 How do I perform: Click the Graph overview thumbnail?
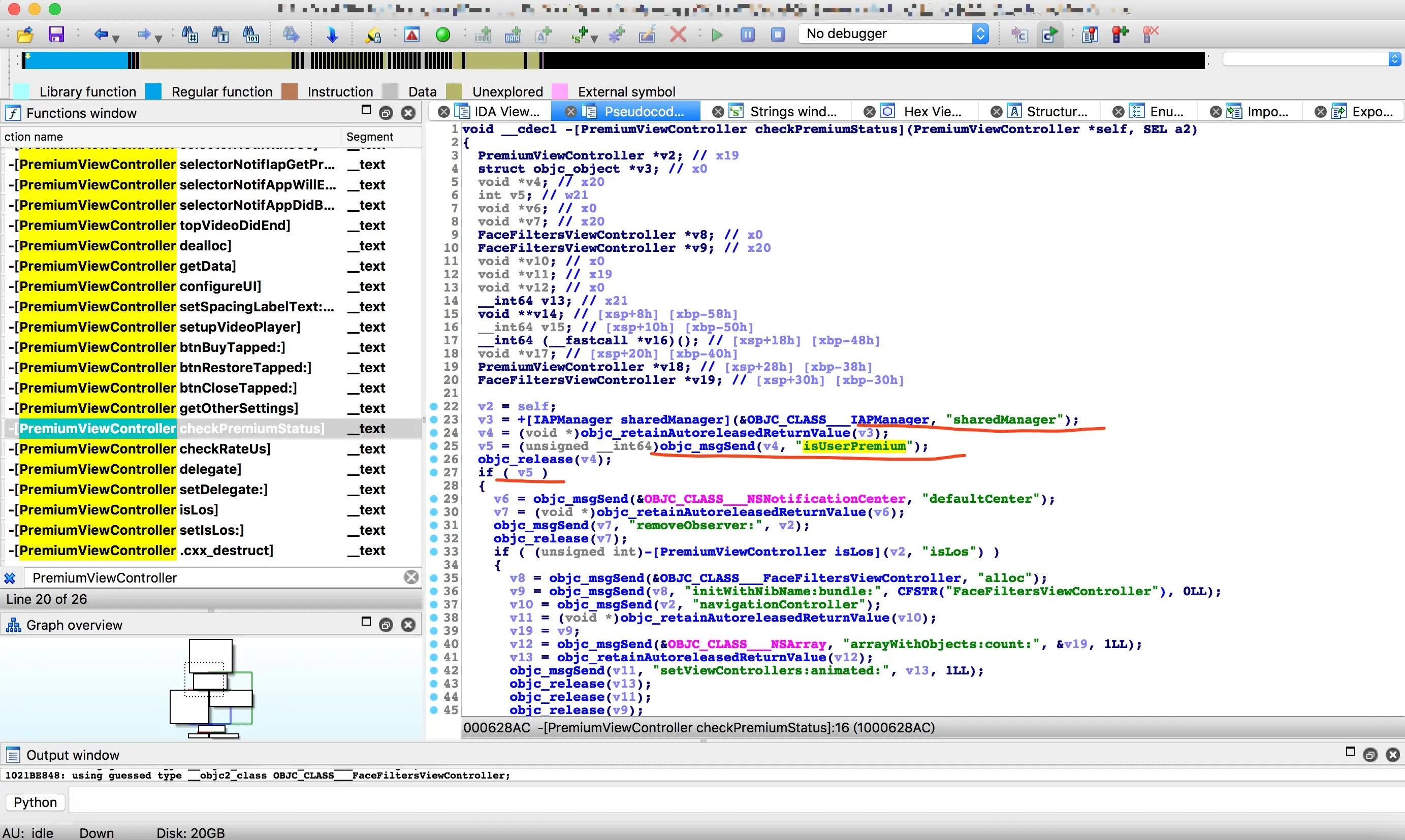click(x=211, y=688)
